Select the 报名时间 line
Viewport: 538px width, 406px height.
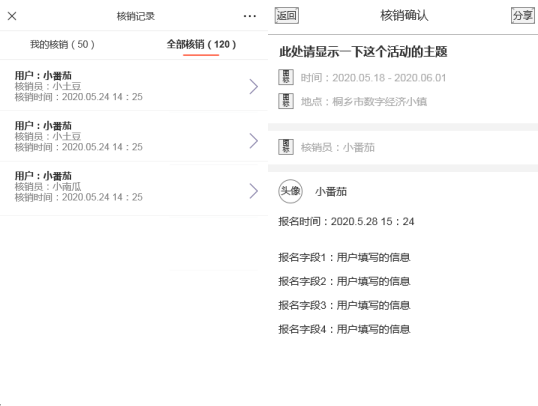(346, 221)
